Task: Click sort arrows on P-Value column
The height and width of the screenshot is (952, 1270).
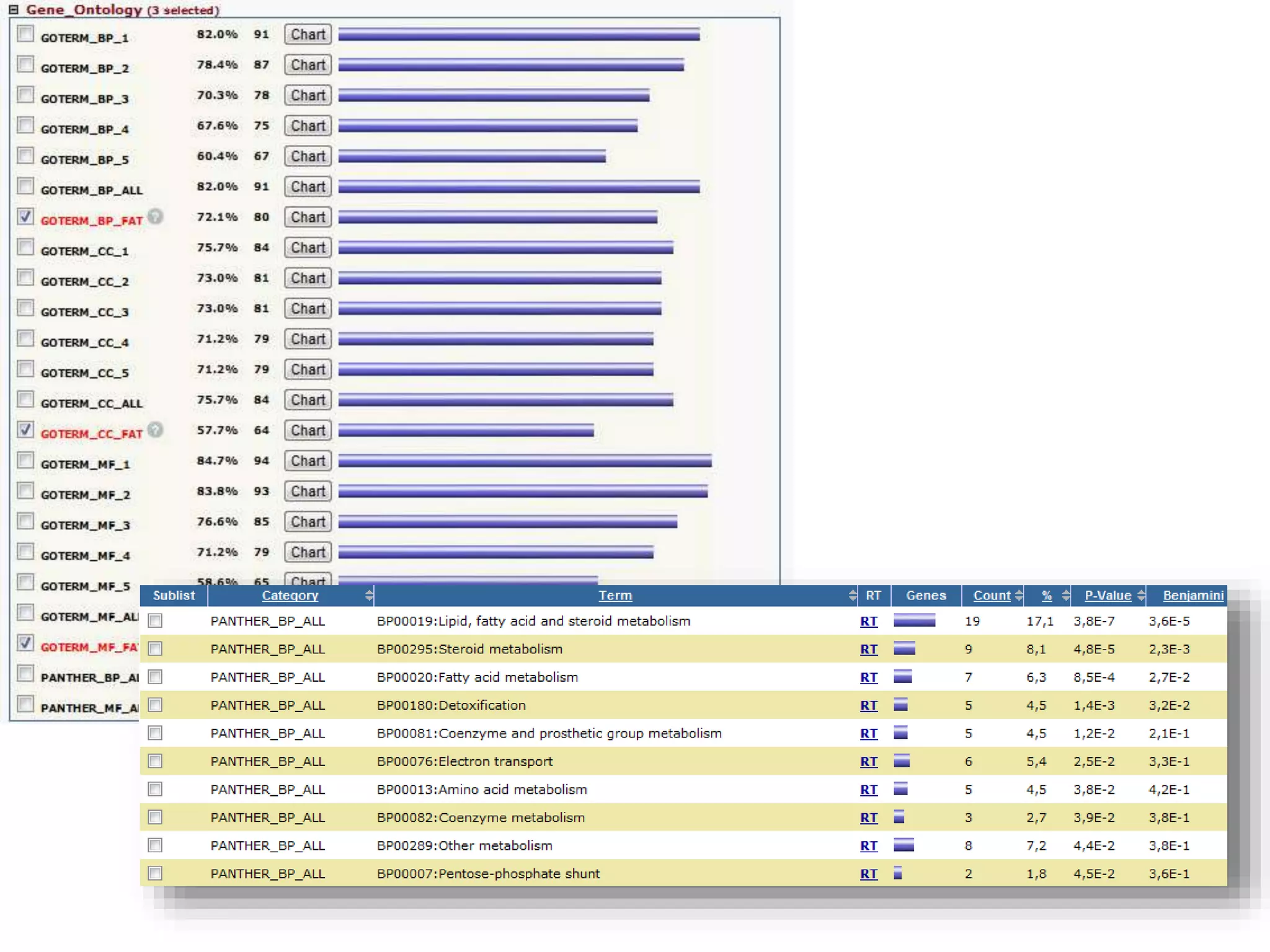Action: 1140,596
